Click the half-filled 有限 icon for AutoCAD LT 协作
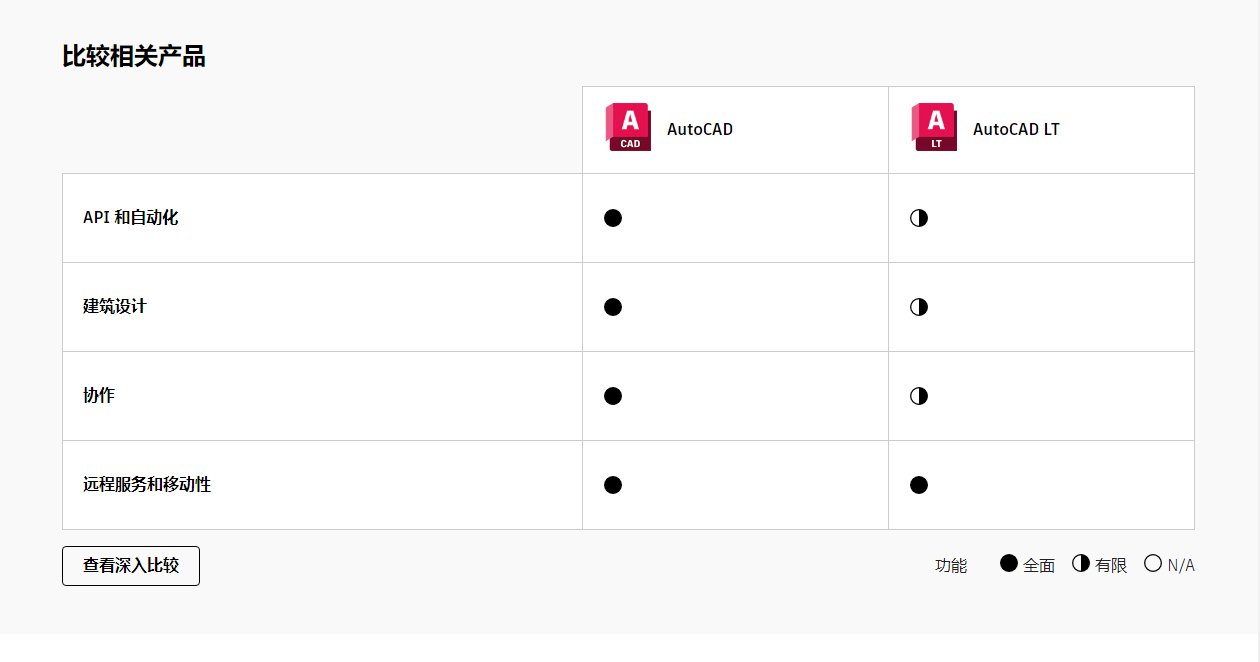 (918, 396)
